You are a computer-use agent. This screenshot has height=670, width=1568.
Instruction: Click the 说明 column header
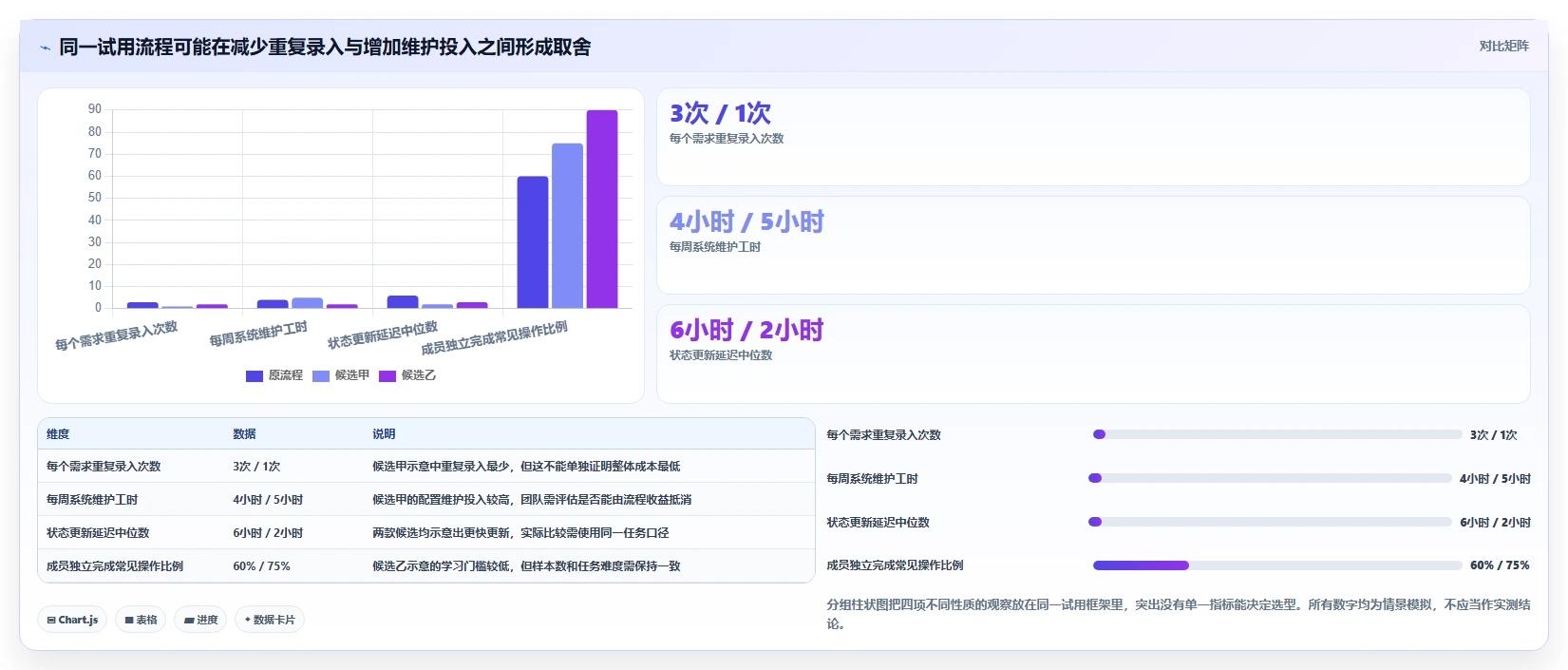(384, 433)
